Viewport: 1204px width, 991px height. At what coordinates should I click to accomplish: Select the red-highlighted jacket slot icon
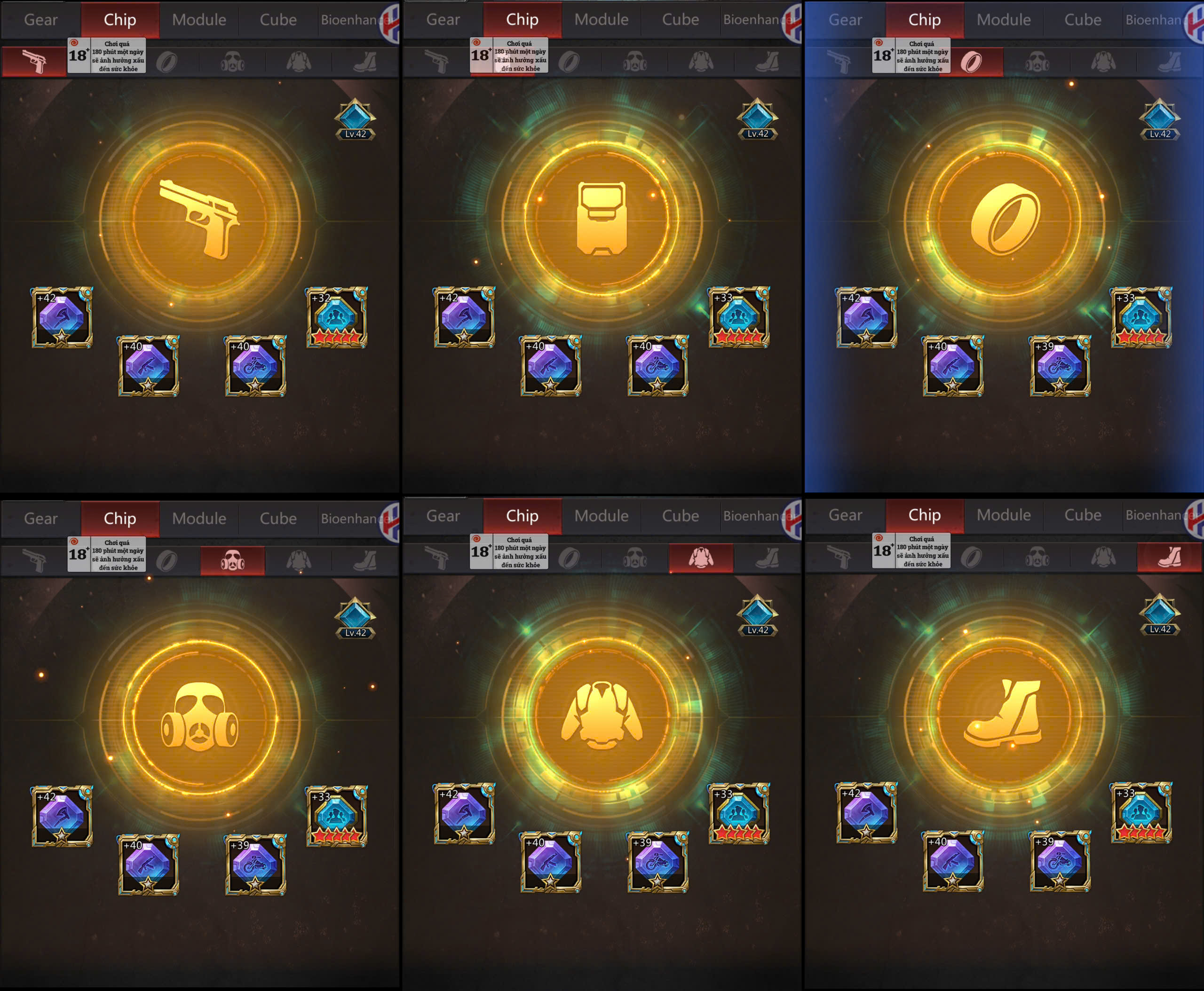point(701,558)
